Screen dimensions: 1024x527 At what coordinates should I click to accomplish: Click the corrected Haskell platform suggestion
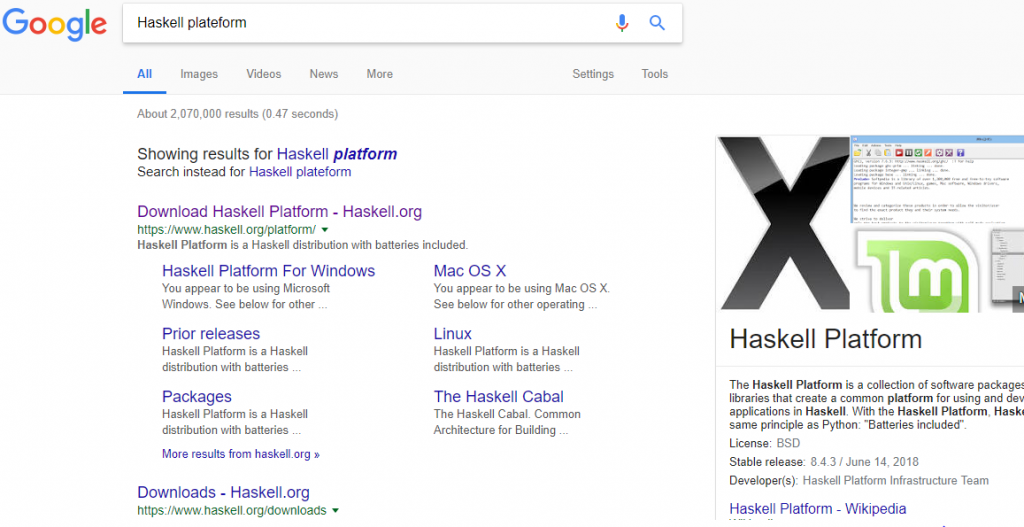(x=337, y=154)
